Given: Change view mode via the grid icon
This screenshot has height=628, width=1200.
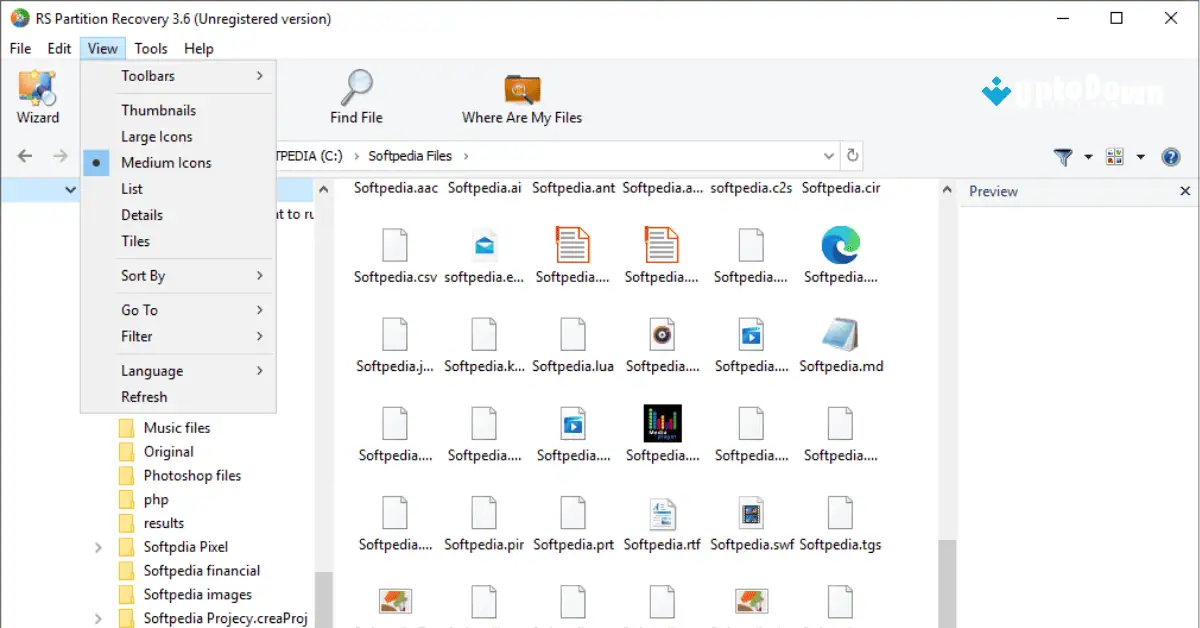Looking at the screenshot, I should coord(1113,157).
